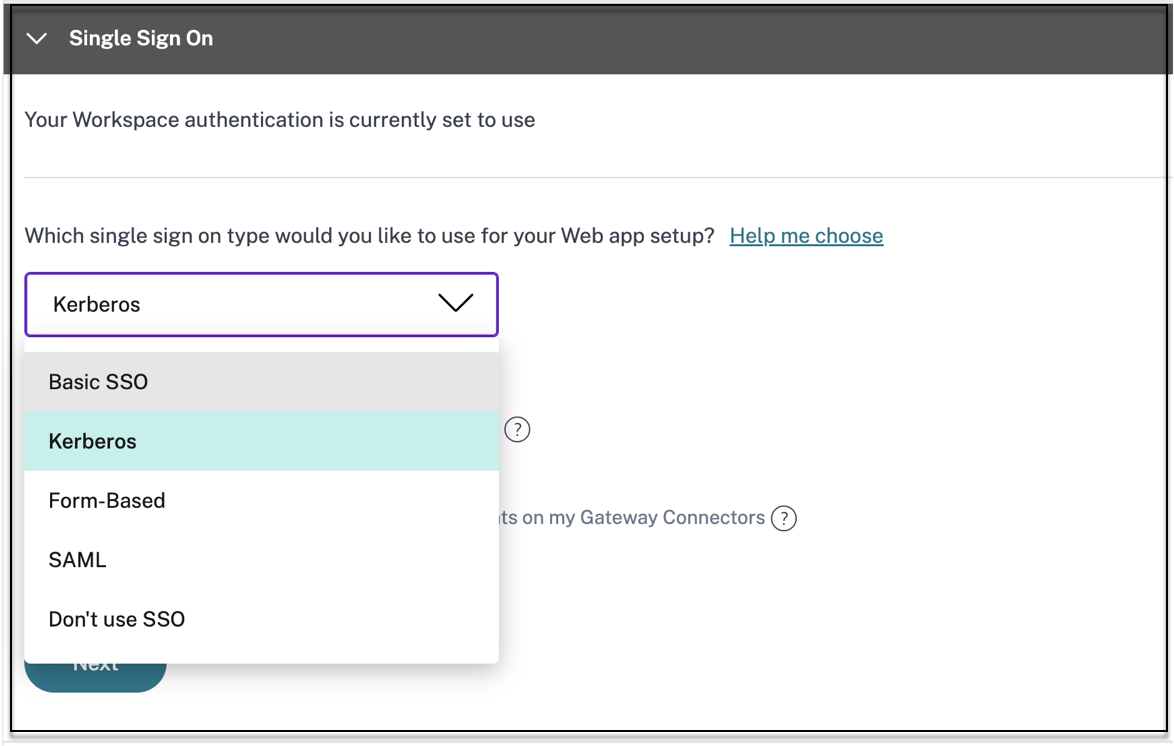The width and height of the screenshot is (1174, 746).
Task: Choose the Don't use SSO option
Action: coord(117,620)
